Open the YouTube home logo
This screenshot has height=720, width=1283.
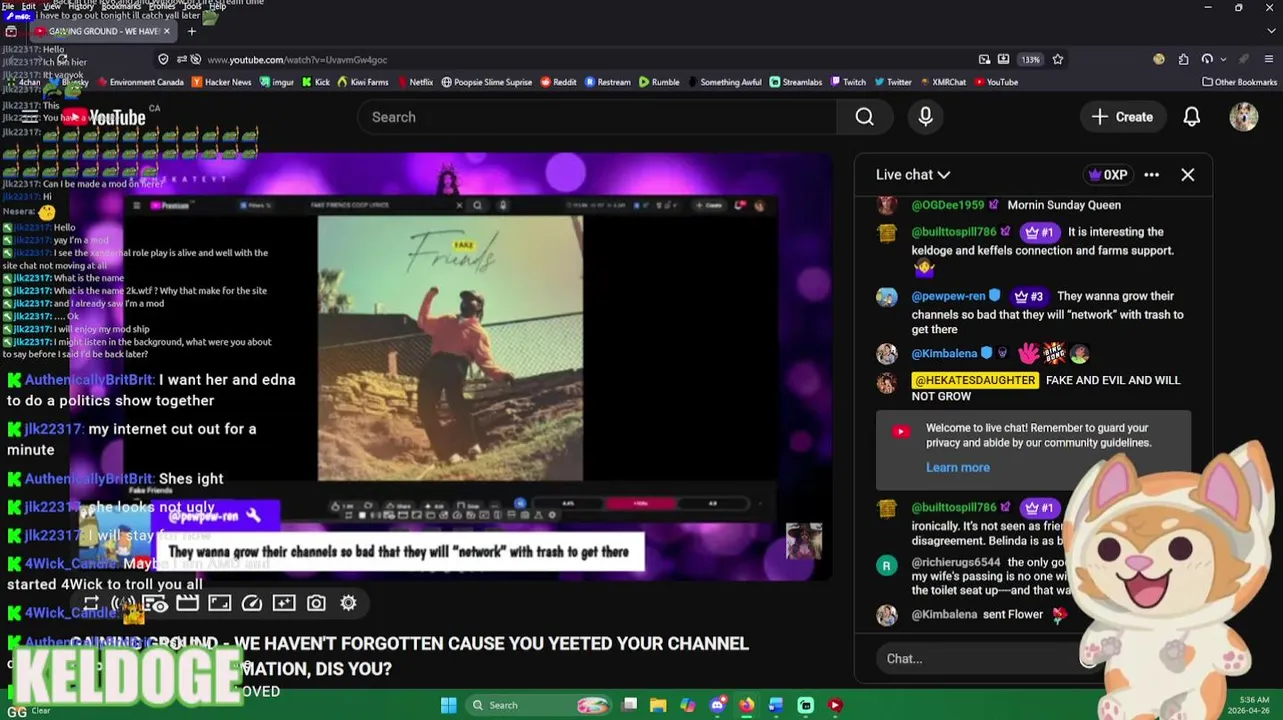(106, 117)
